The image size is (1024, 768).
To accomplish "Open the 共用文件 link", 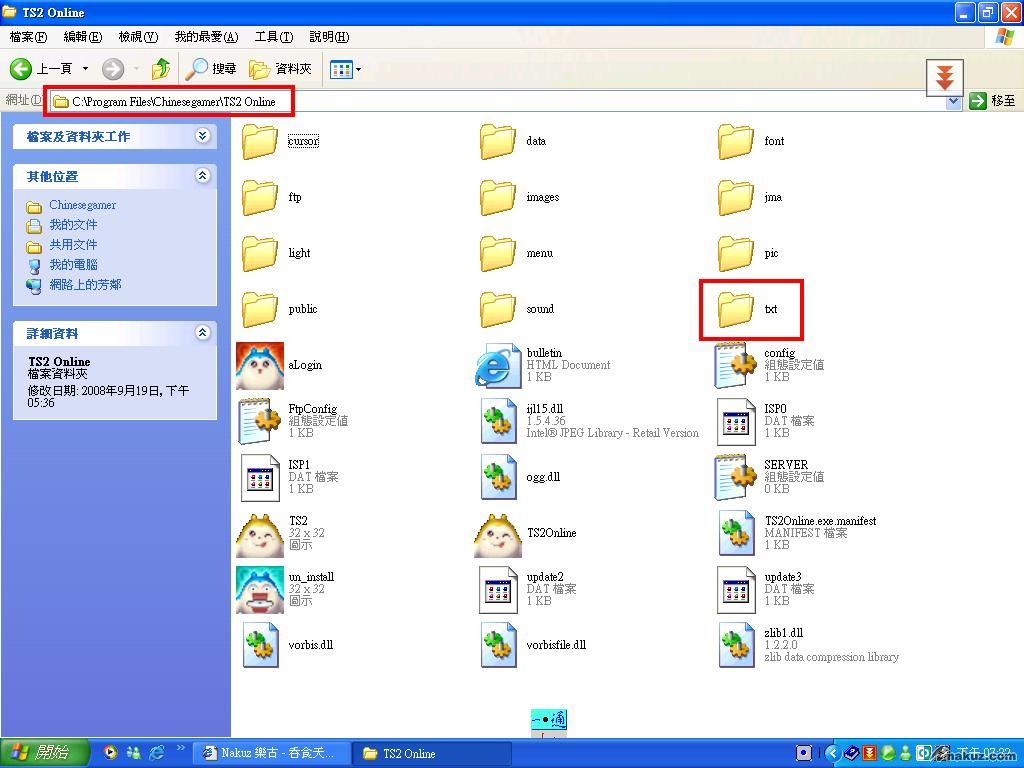I will point(73,245).
